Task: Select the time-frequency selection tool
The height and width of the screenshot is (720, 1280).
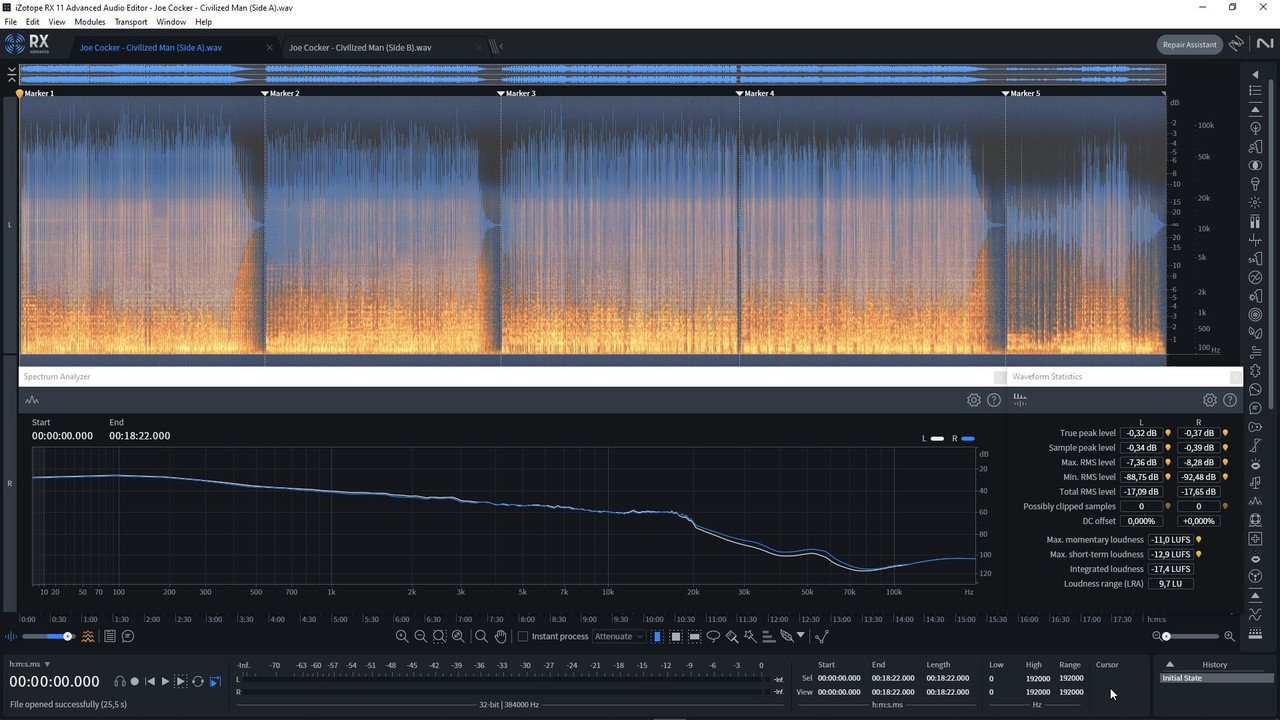Action: click(x=676, y=636)
